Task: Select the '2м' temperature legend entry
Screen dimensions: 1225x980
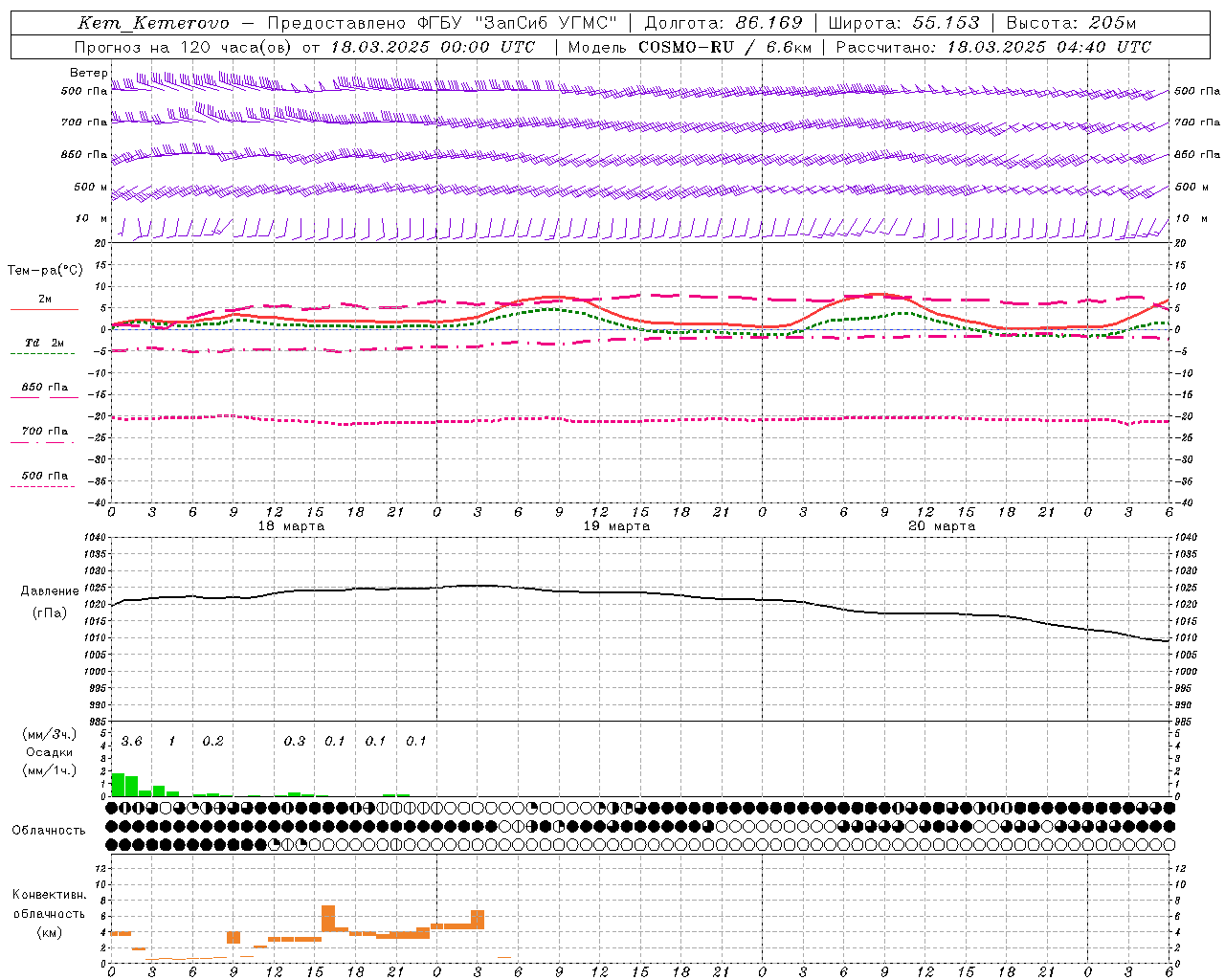Action: point(45,300)
